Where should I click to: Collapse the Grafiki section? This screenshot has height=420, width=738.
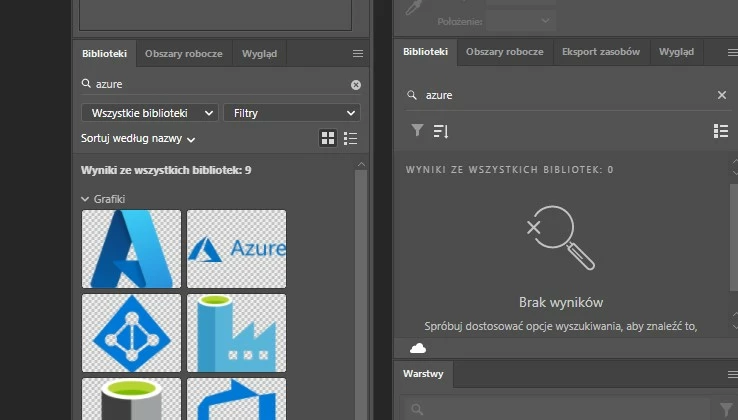(x=85, y=199)
